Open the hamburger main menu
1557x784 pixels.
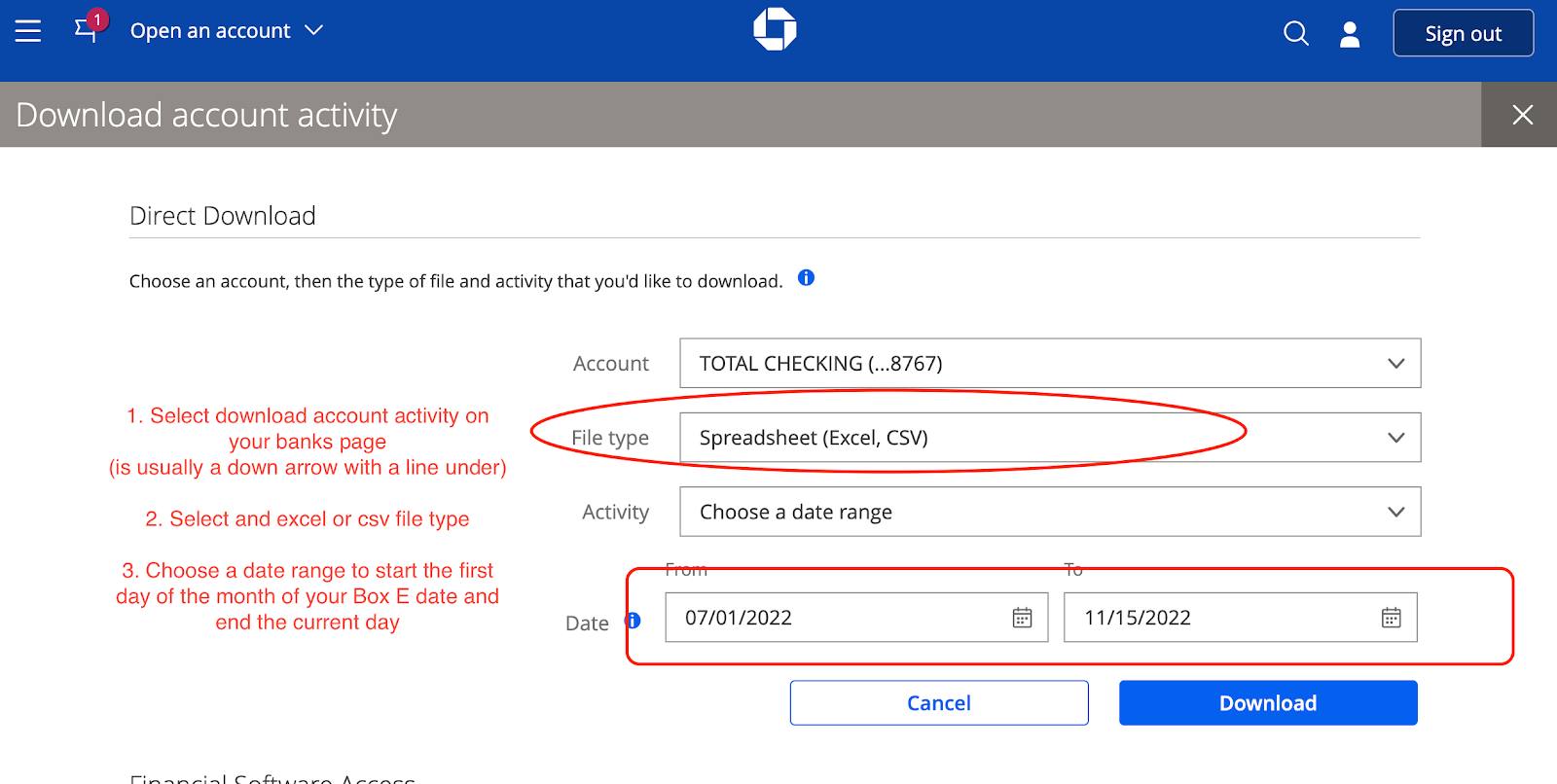[28, 31]
